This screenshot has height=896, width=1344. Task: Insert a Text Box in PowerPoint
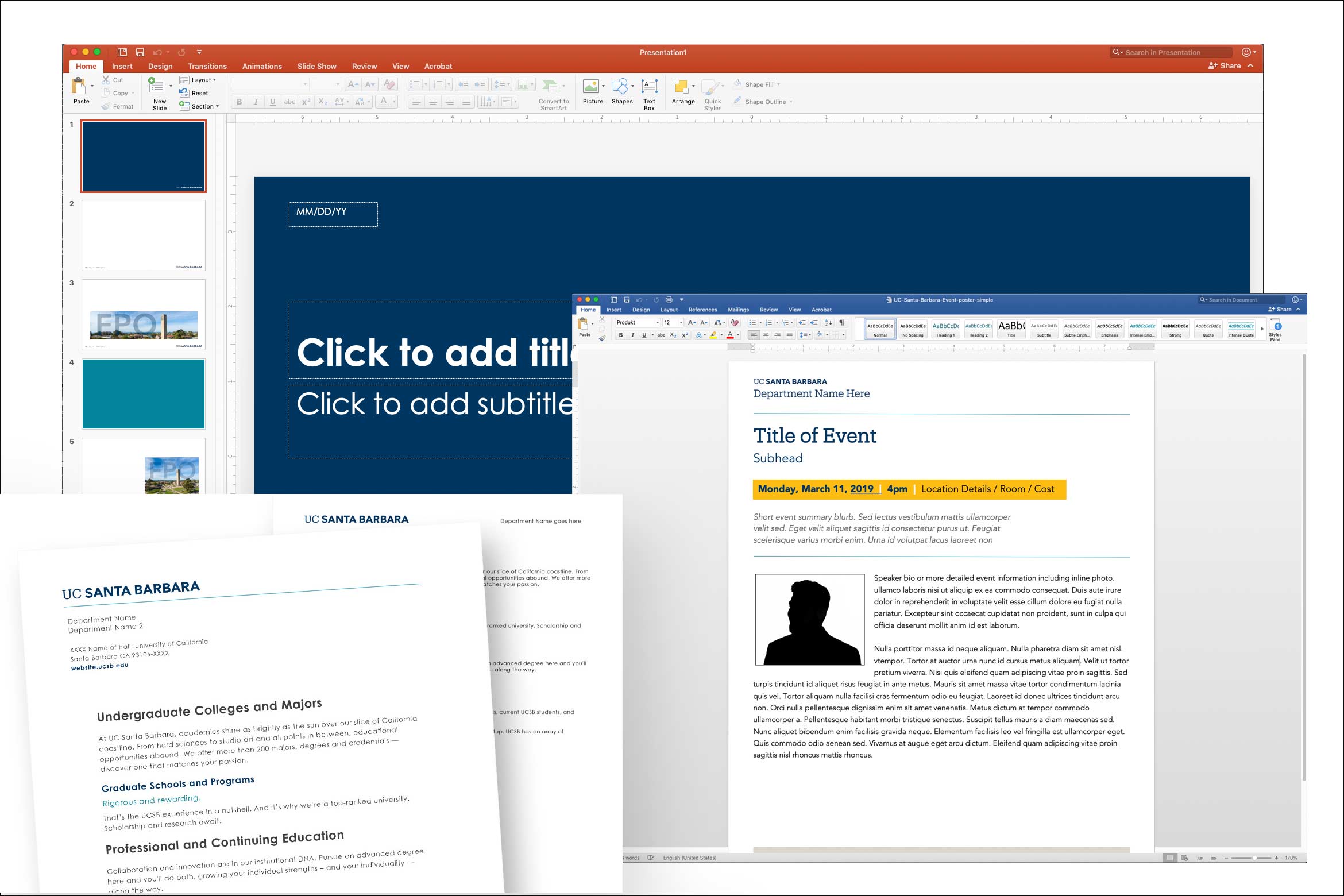(x=649, y=87)
